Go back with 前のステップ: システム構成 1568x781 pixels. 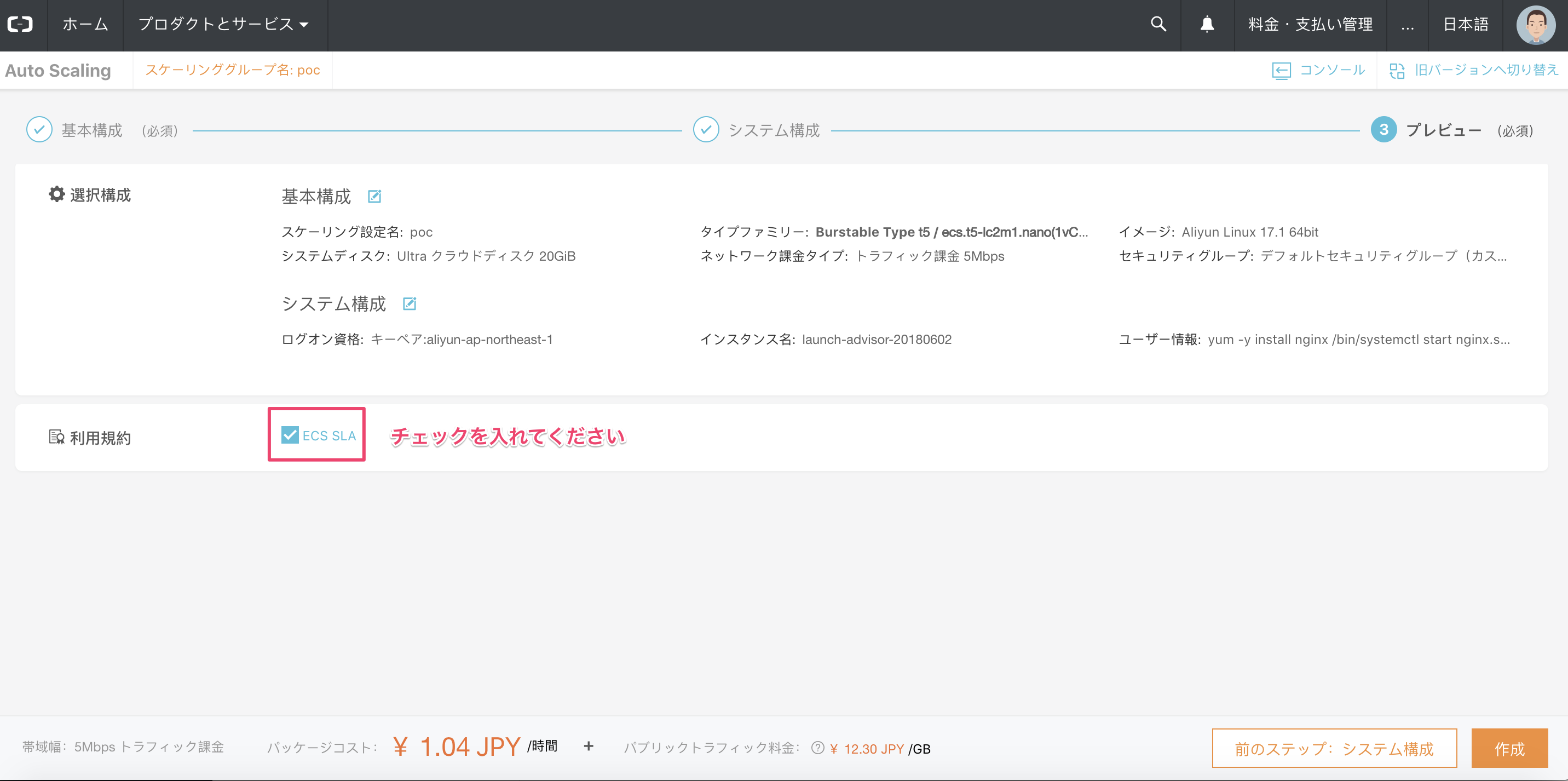point(1334,748)
